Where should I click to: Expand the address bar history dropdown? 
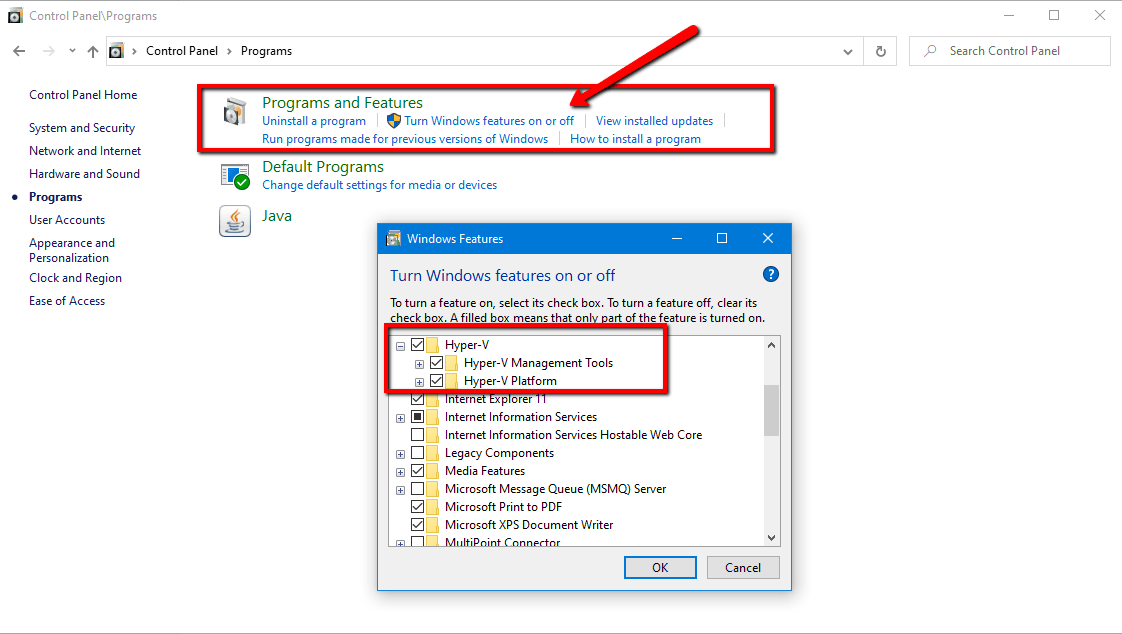pyautogui.click(x=848, y=52)
